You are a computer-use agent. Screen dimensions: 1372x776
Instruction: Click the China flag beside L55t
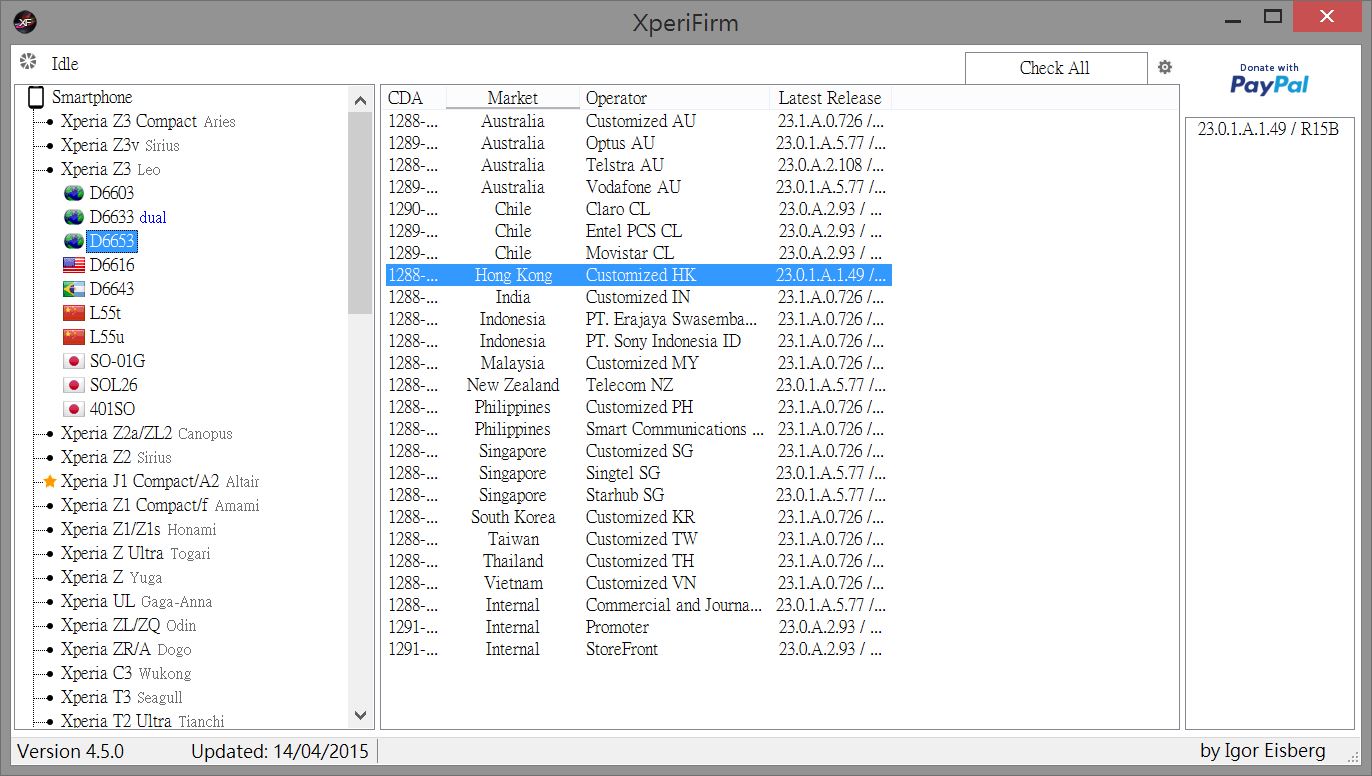[74, 313]
